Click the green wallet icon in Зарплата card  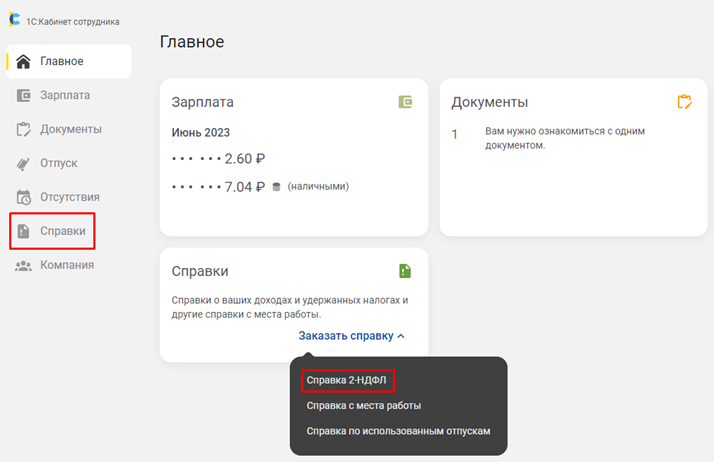pyautogui.click(x=405, y=102)
